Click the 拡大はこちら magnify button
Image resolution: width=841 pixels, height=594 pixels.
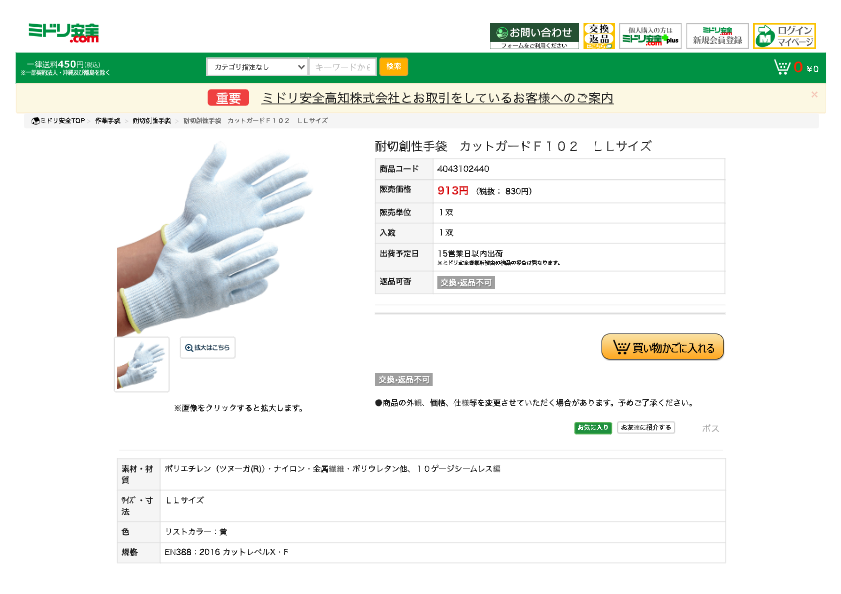point(208,348)
